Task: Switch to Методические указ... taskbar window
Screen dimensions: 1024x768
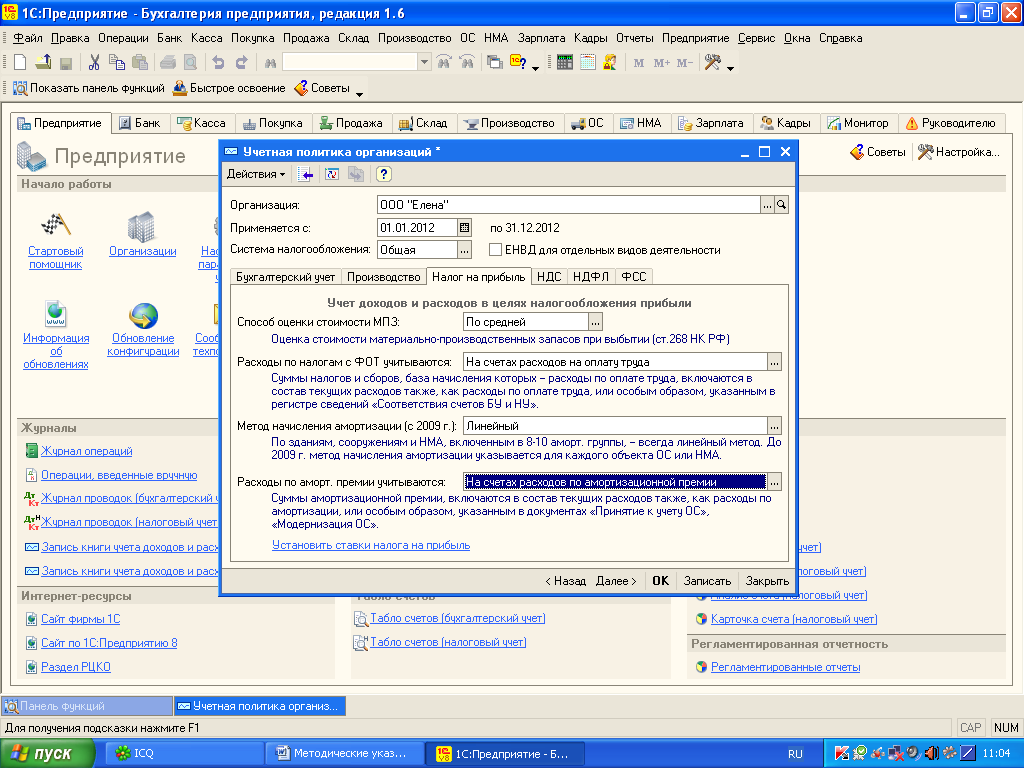Action: [x=343, y=754]
